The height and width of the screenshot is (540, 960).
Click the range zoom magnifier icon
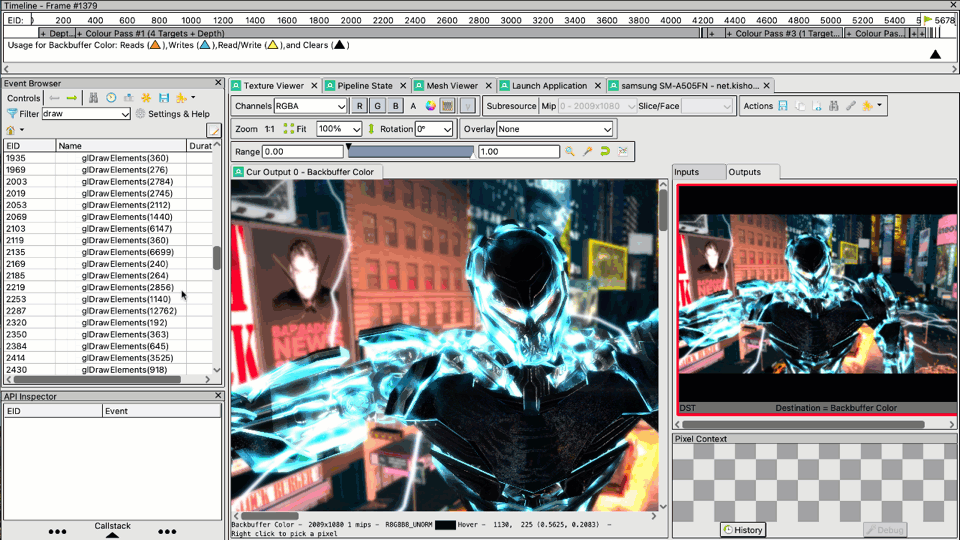click(x=570, y=151)
